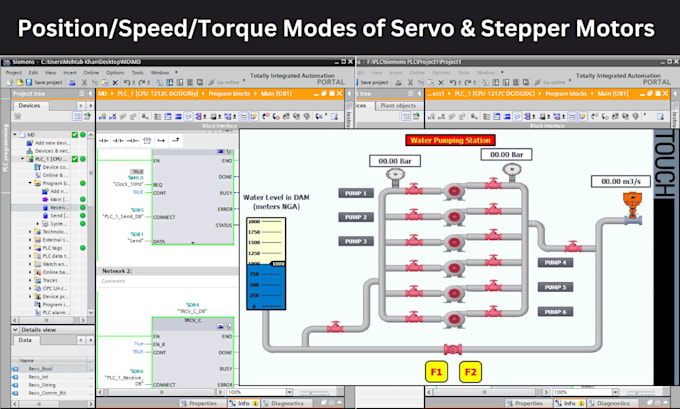Click green checkmark next to MD project
The width and height of the screenshot is (680, 409).
point(75,135)
